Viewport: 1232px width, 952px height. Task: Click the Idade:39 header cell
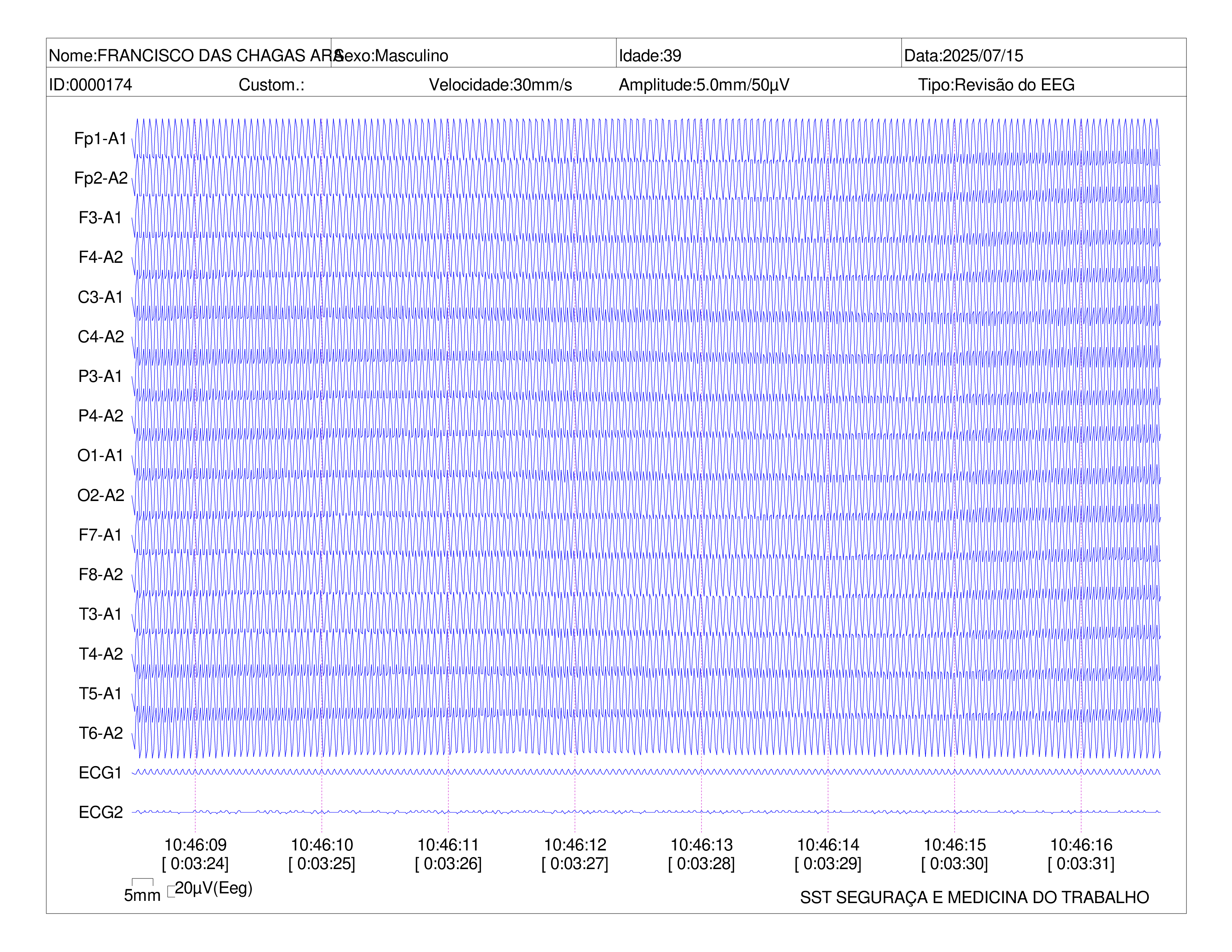(x=758, y=53)
